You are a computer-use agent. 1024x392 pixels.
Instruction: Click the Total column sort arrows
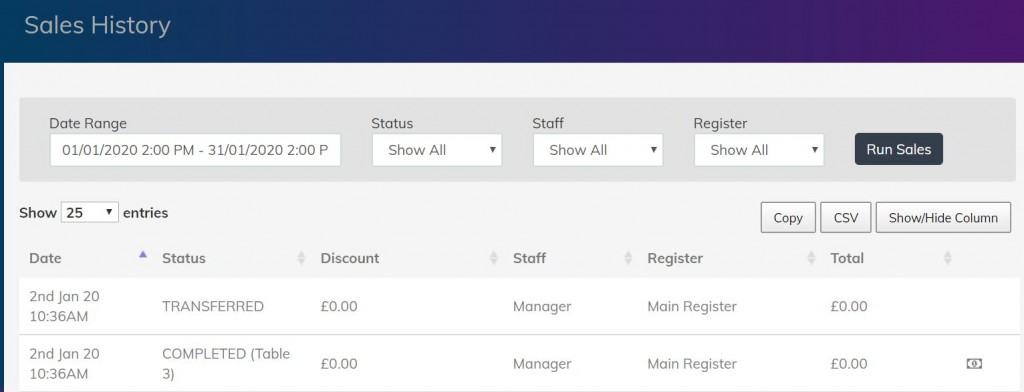point(947,258)
